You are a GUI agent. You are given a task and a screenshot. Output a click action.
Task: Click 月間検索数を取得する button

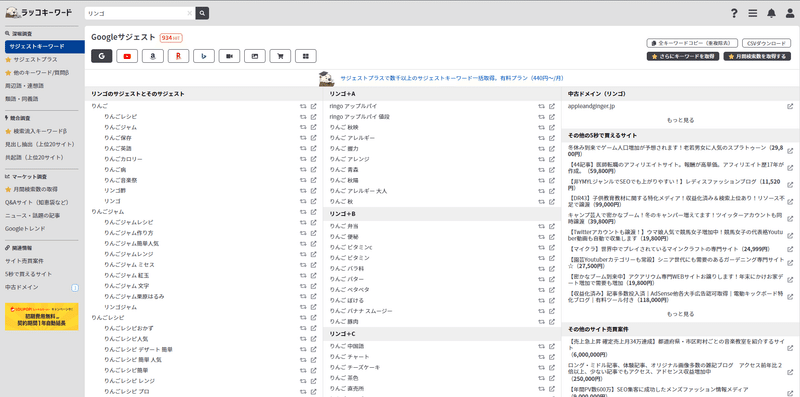coord(757,57)
